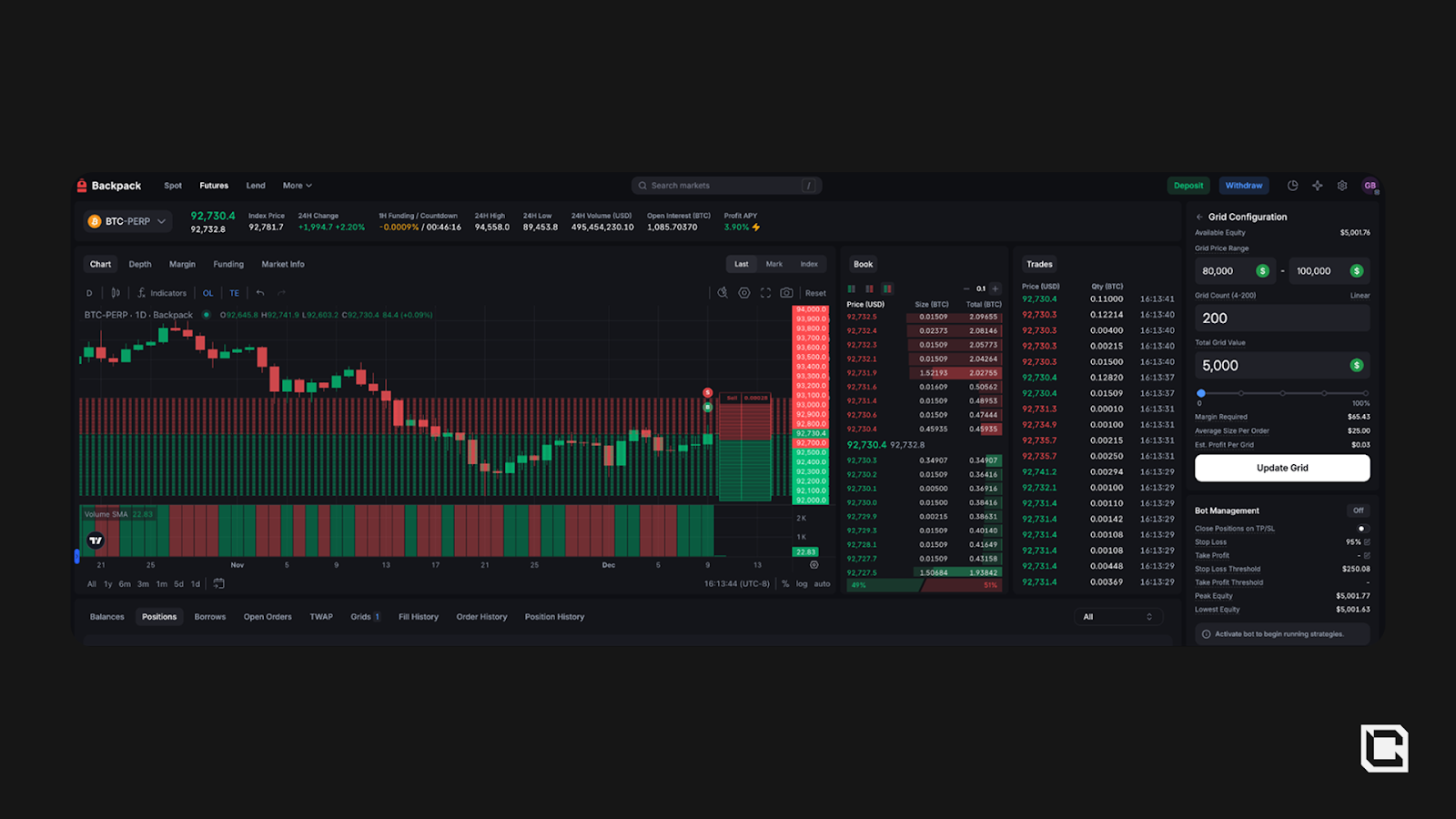
Task: Open the Spot menu
Action: 173,186
